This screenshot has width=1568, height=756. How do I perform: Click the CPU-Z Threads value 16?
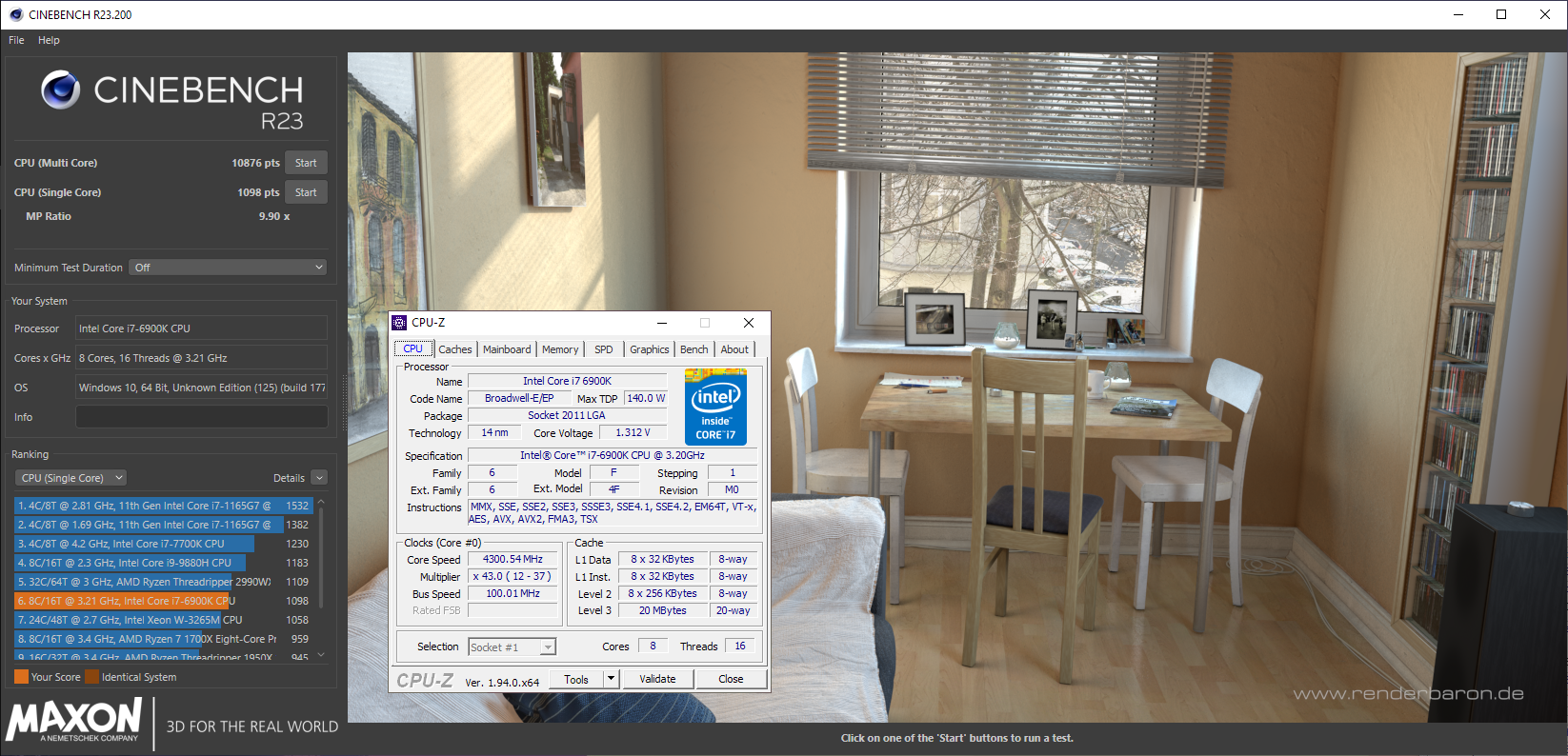(740, 646)
